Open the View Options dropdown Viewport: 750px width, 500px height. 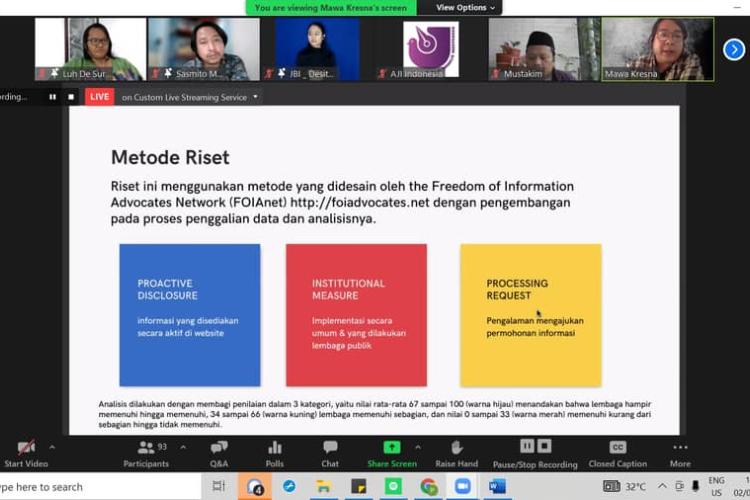point(466,7)
